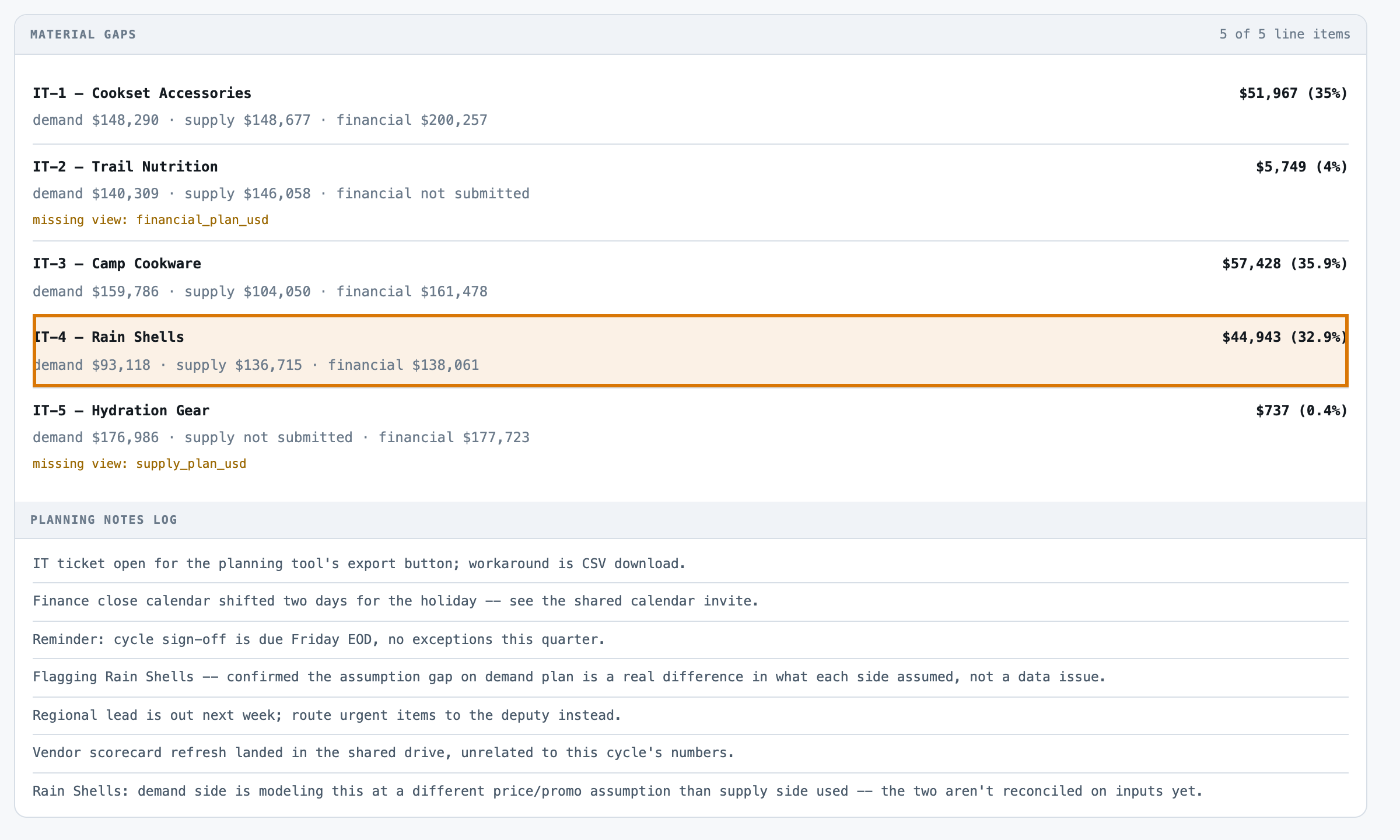
Task: Click the $44,943 (32.9%) Rain Shells gap
Action: pos(1285,337)
